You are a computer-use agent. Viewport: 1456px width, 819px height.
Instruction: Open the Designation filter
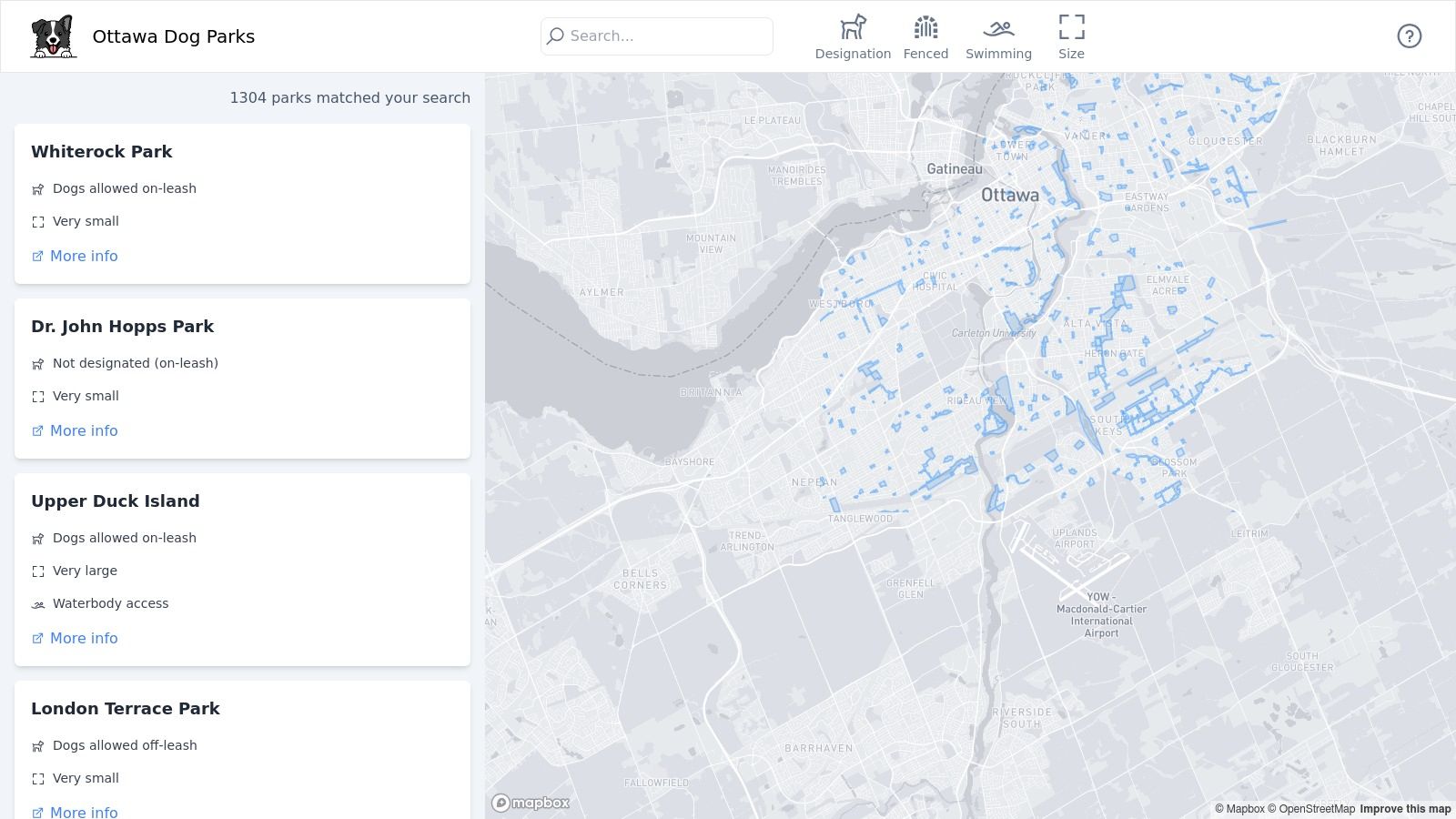point(853,37)
